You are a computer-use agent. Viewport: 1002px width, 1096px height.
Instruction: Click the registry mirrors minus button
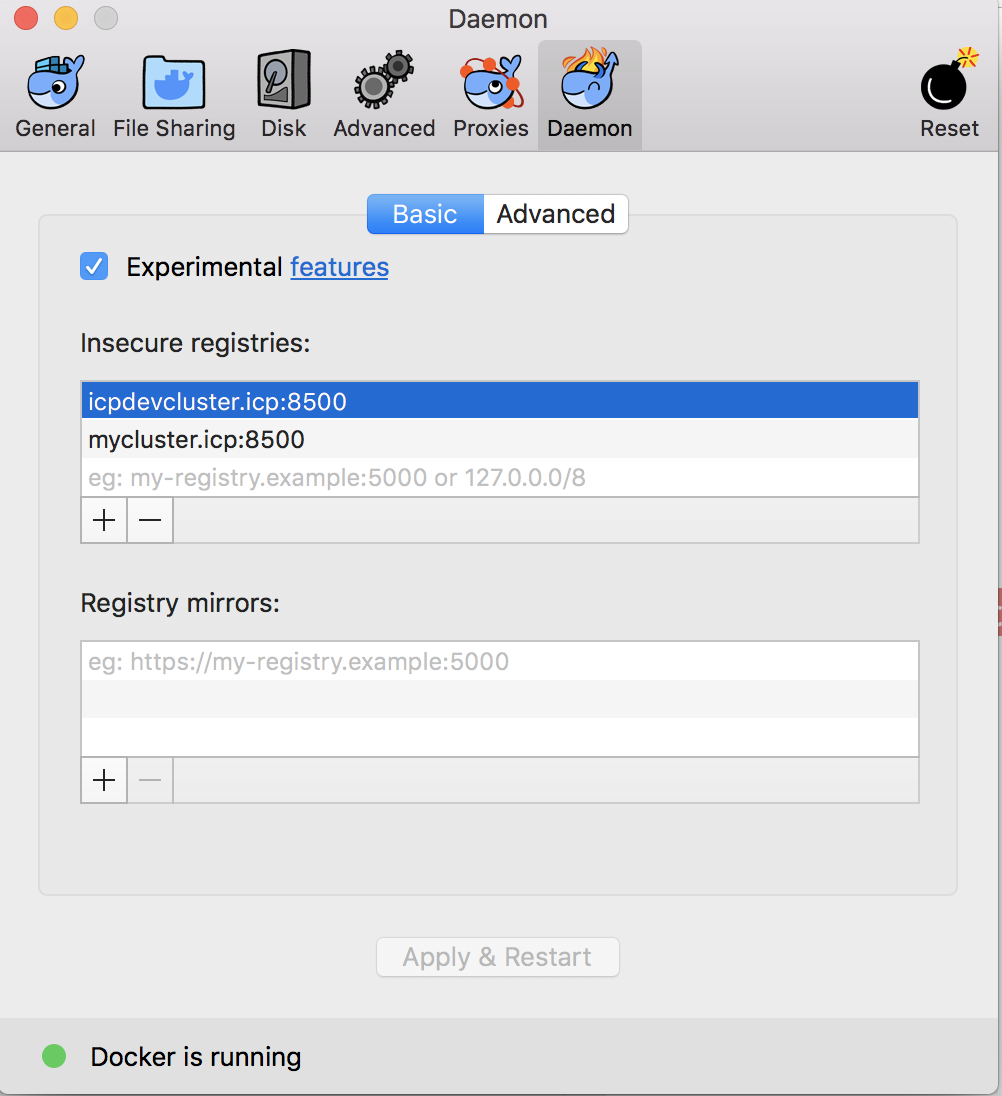(150, 780)
